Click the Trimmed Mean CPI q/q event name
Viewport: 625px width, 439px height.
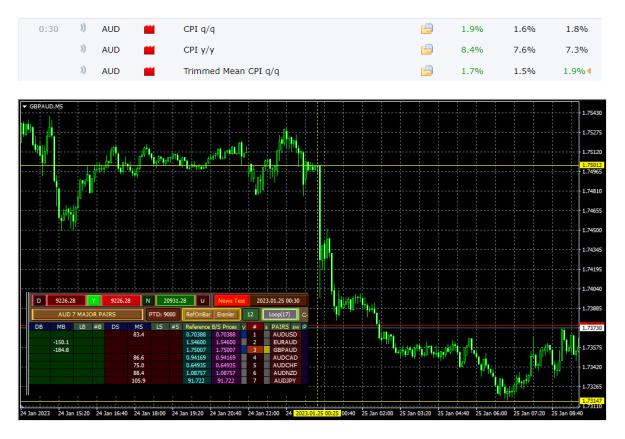coord(231,71)
